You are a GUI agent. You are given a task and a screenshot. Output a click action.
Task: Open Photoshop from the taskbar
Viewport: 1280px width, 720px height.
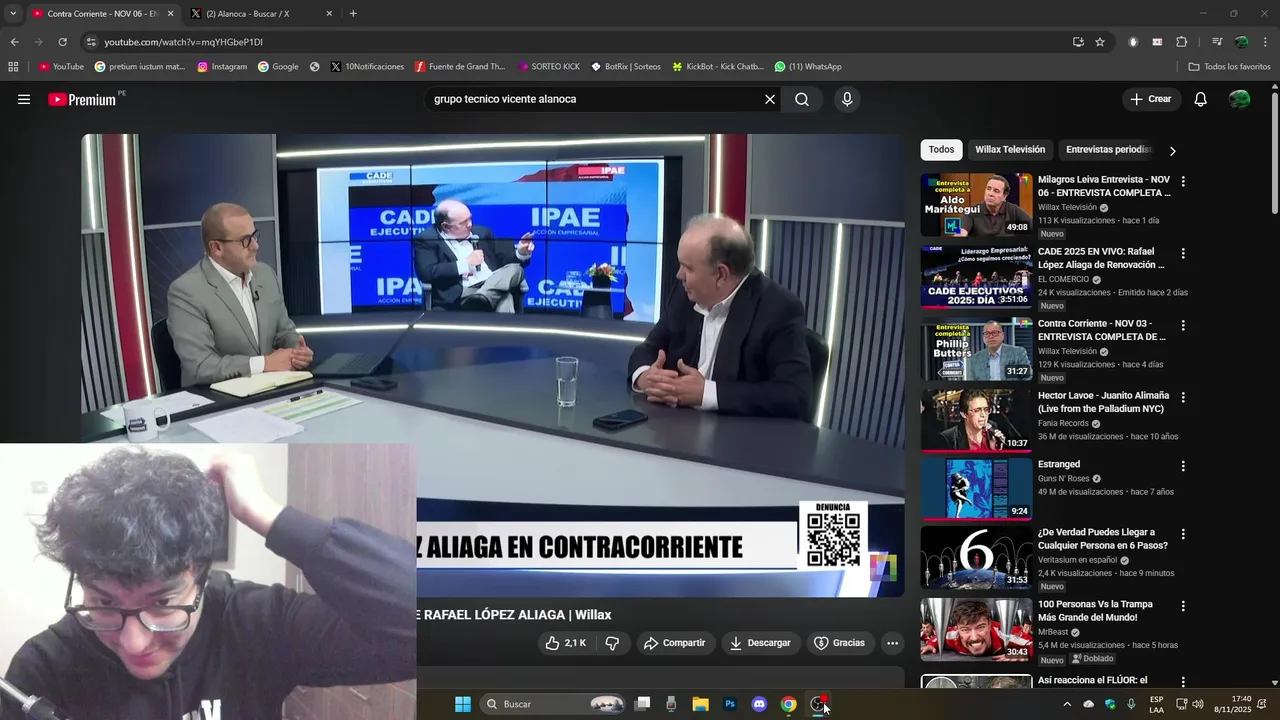coord(730,704)
